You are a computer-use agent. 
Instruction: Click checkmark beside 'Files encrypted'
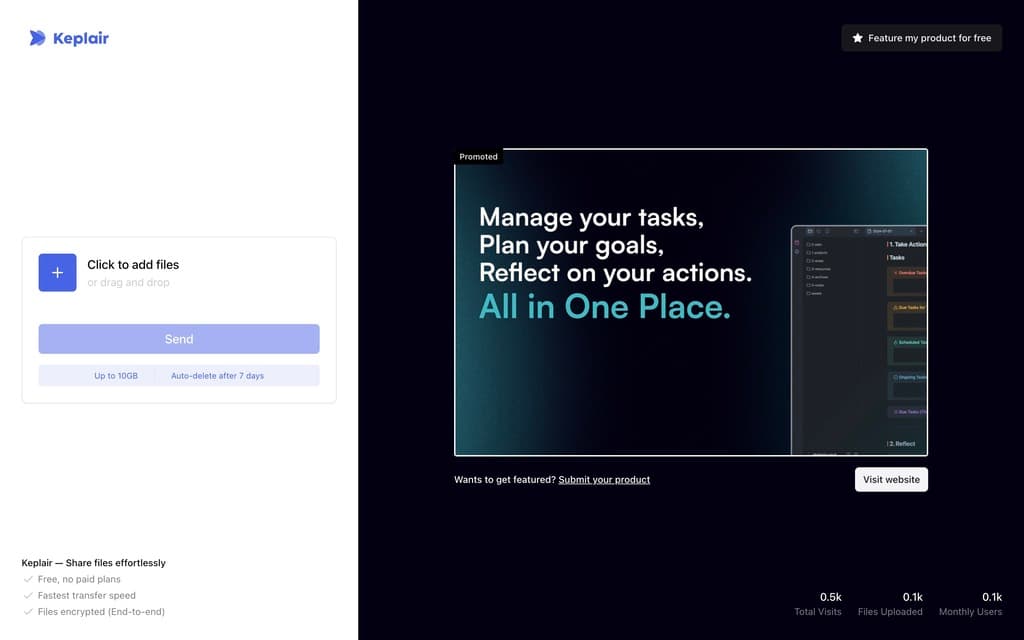[28, 611]
